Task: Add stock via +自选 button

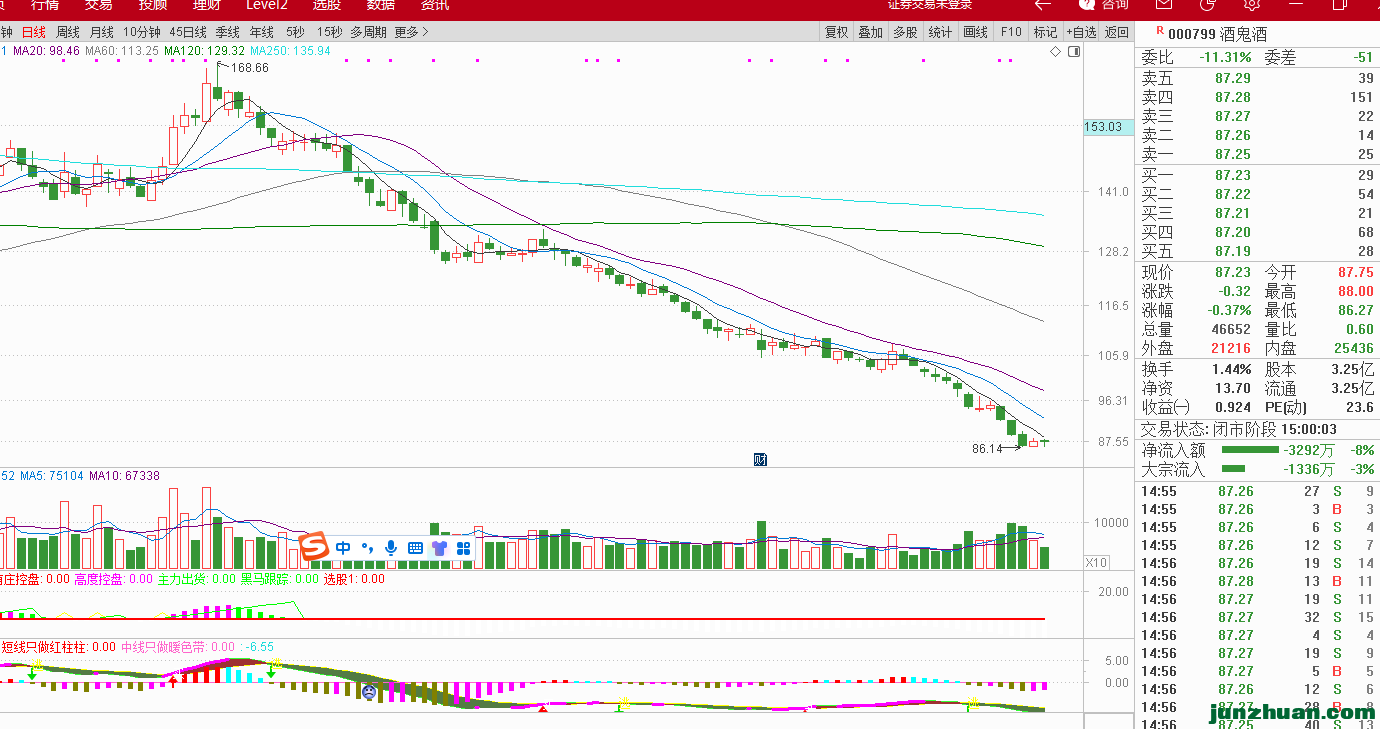Action: tap(1081, 32)
